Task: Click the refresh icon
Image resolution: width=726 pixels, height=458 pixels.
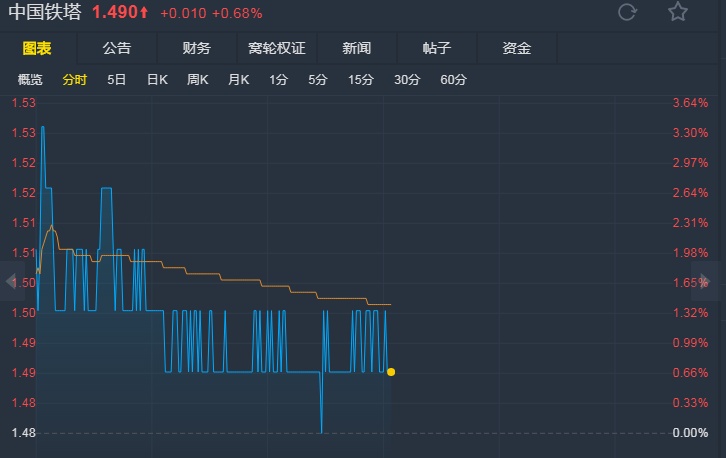Action: tap(628, 12)
